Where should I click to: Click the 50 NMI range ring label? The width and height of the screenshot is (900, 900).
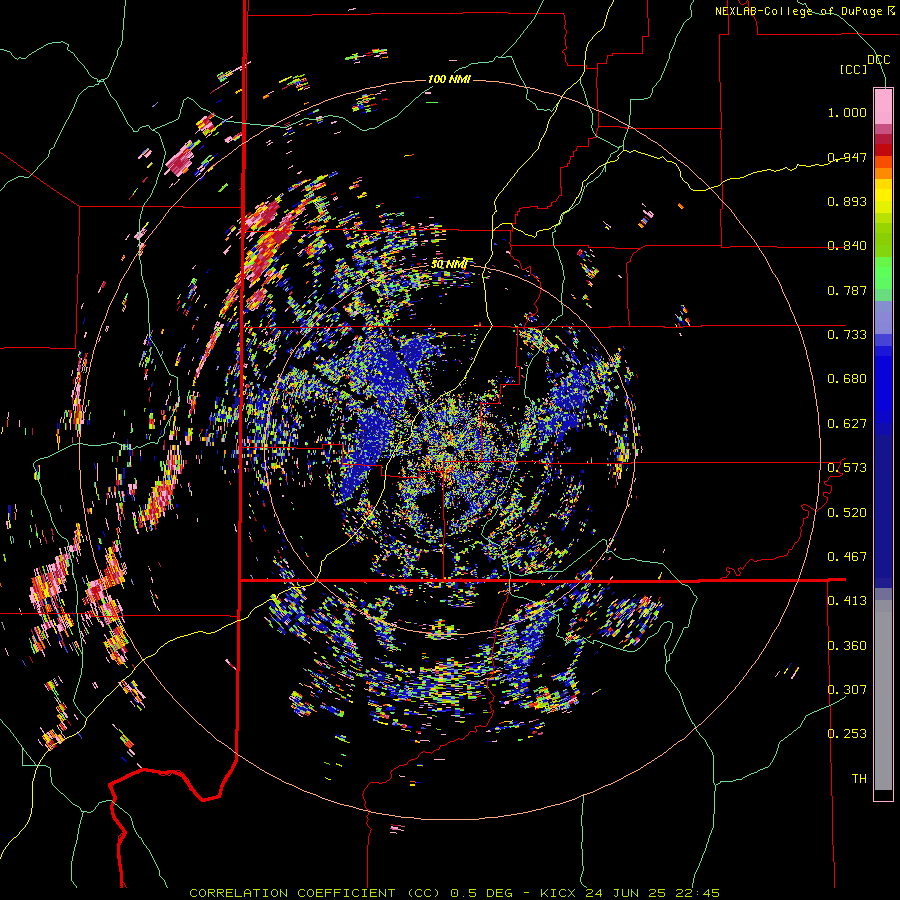449,264
